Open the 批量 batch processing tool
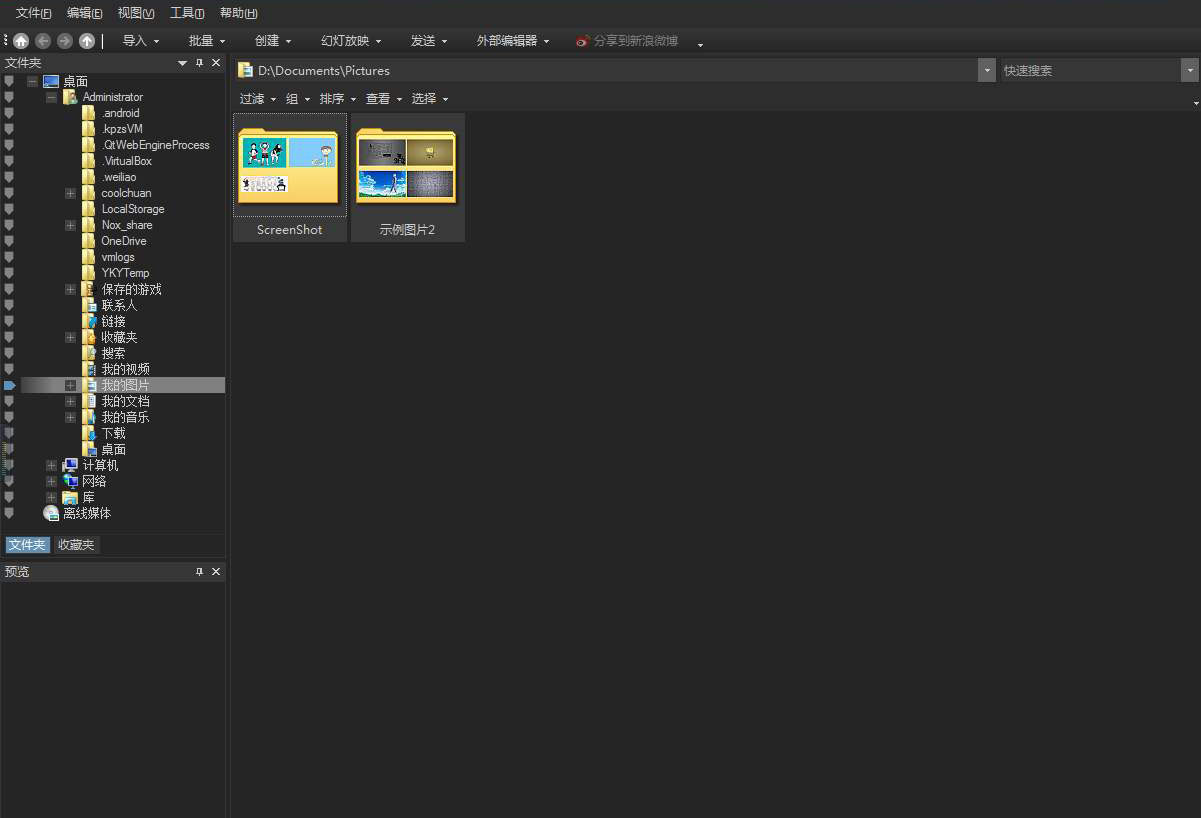 (x=202, y=40)
